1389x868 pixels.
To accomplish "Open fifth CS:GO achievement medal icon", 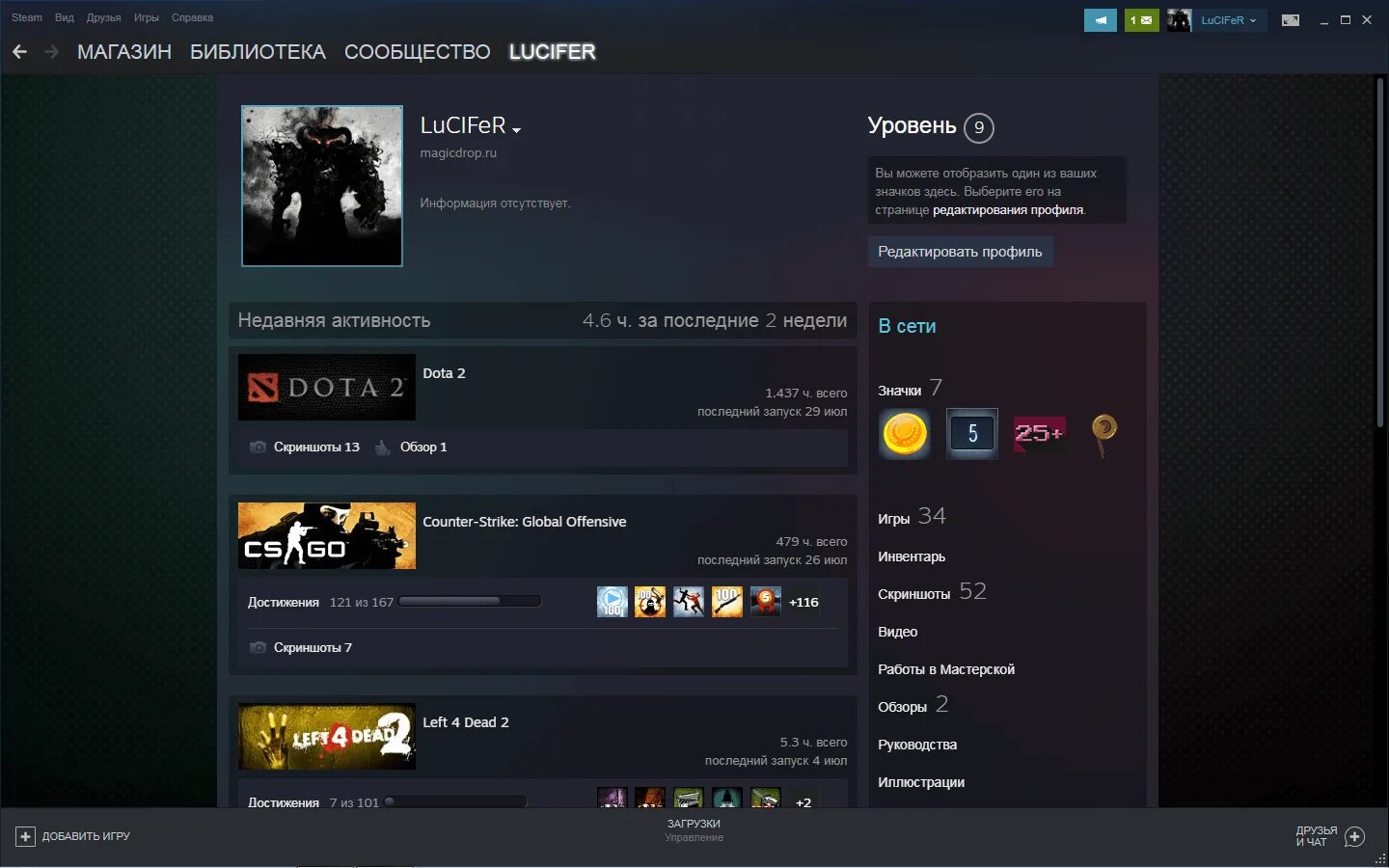I will (x=766, y=602).
